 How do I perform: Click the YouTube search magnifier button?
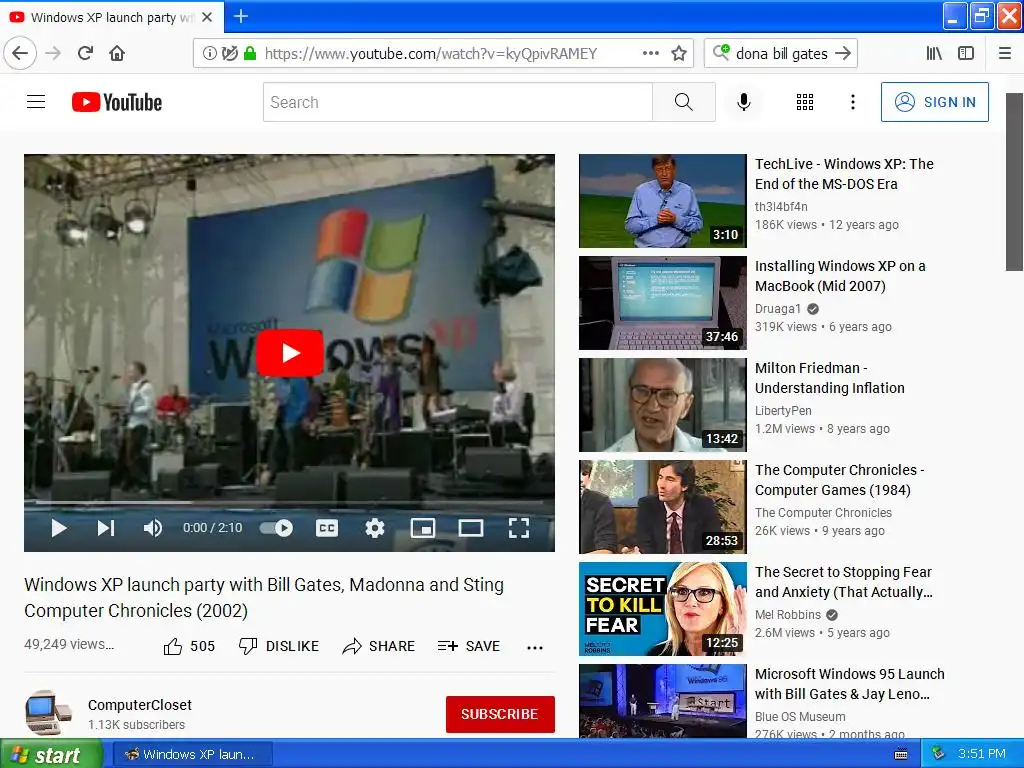(x=684, y=102)
